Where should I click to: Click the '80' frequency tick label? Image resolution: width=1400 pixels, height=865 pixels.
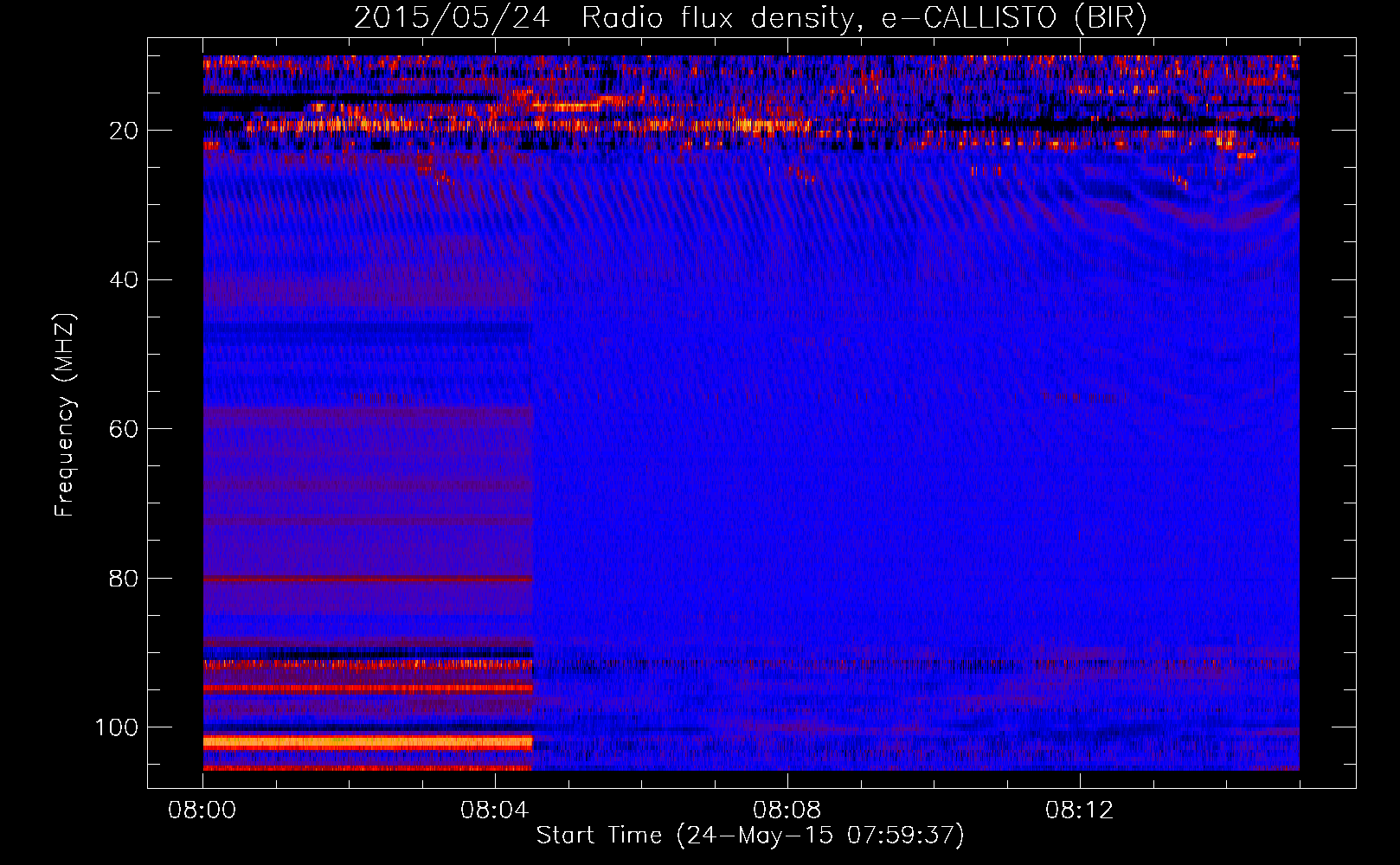(x=124, y=579)
